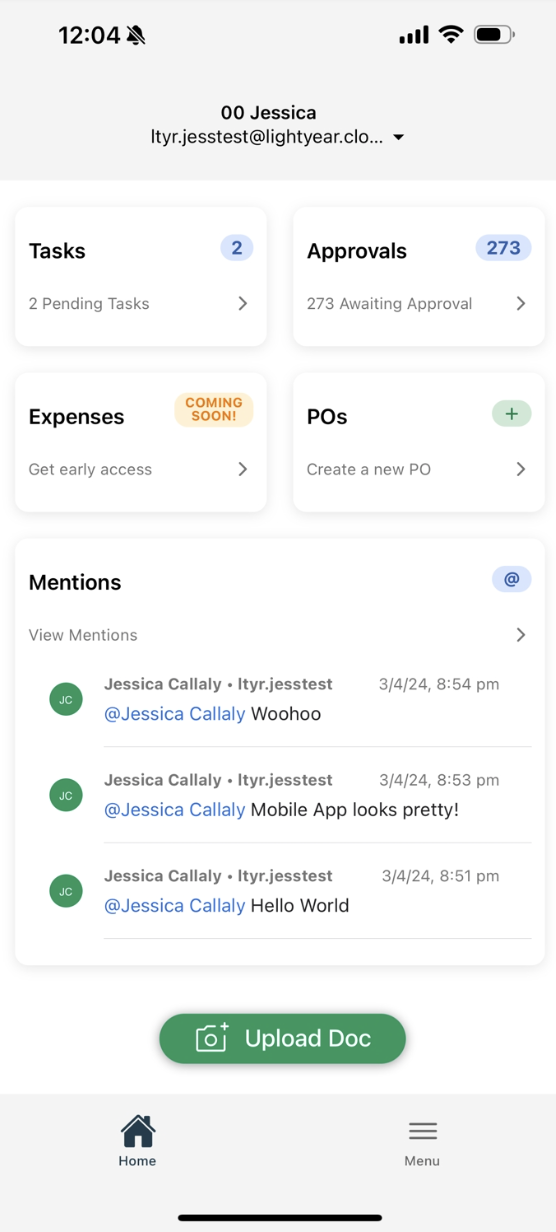Tap the Approvals badge showing 273

[x=503, y=248]
